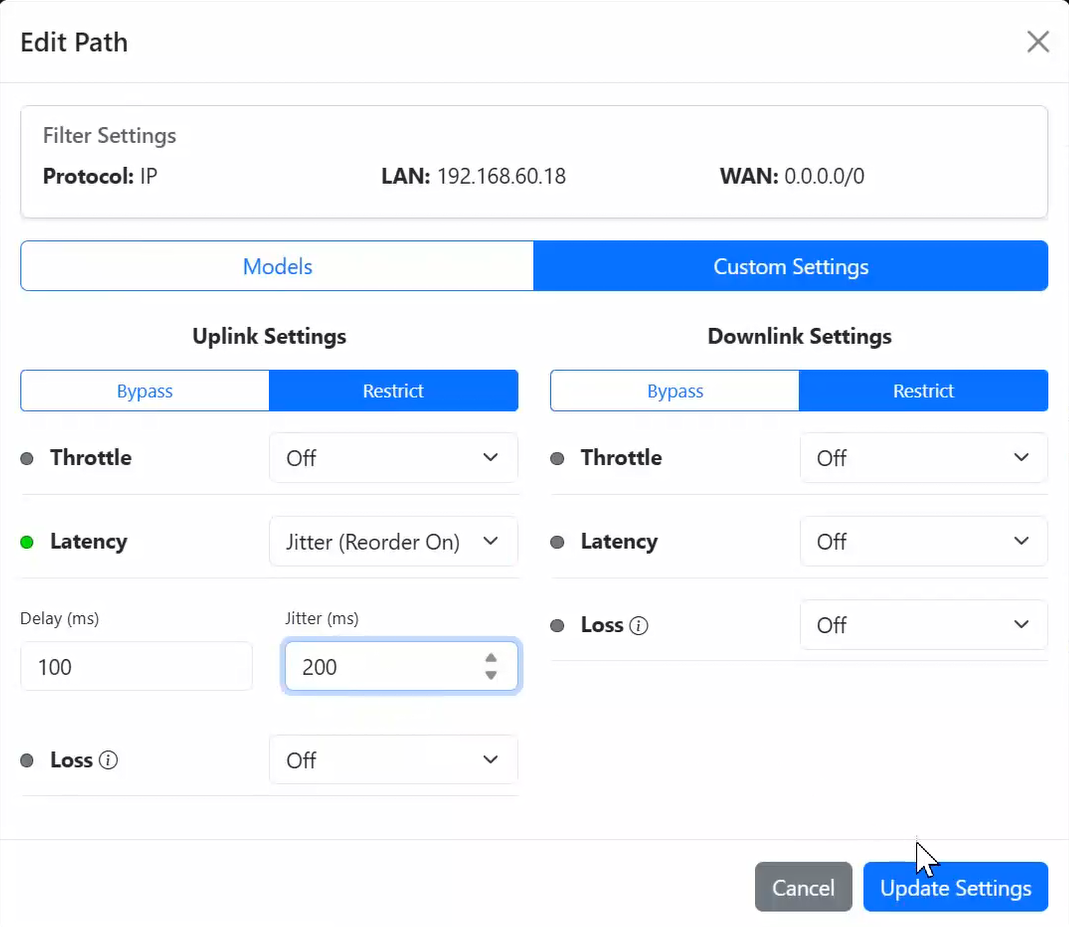Open the uplink Throttle dropdown
This screenshot has height=927, width=1069.
coord(393,457)
